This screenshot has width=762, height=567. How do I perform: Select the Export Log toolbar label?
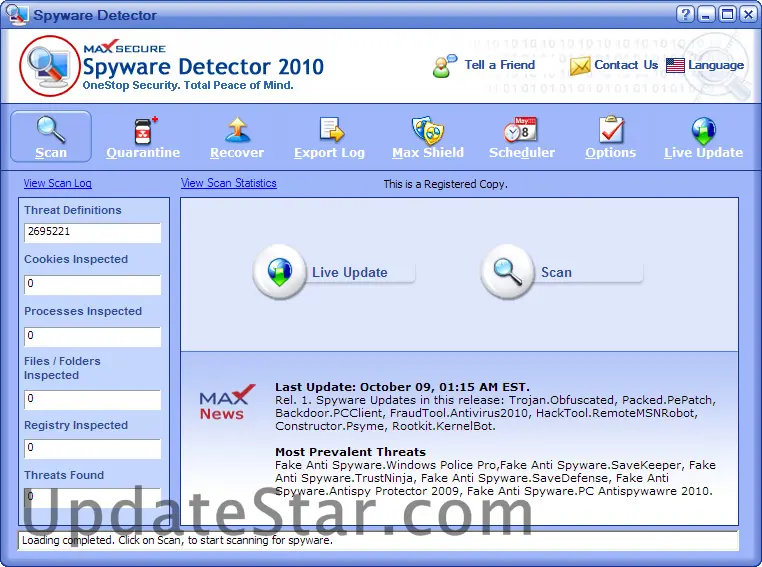pyautogui.click(x=329, y=153)
